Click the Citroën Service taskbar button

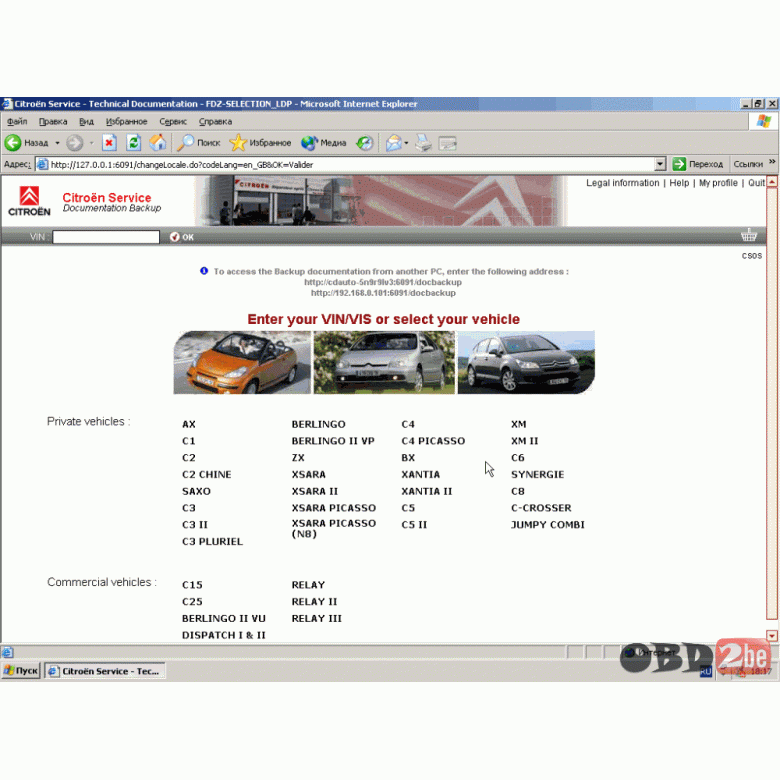[105, 671]
